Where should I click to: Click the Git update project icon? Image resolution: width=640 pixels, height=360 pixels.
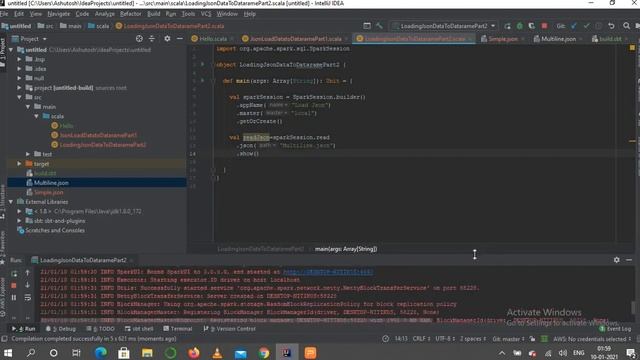click(x=574, y=26)
